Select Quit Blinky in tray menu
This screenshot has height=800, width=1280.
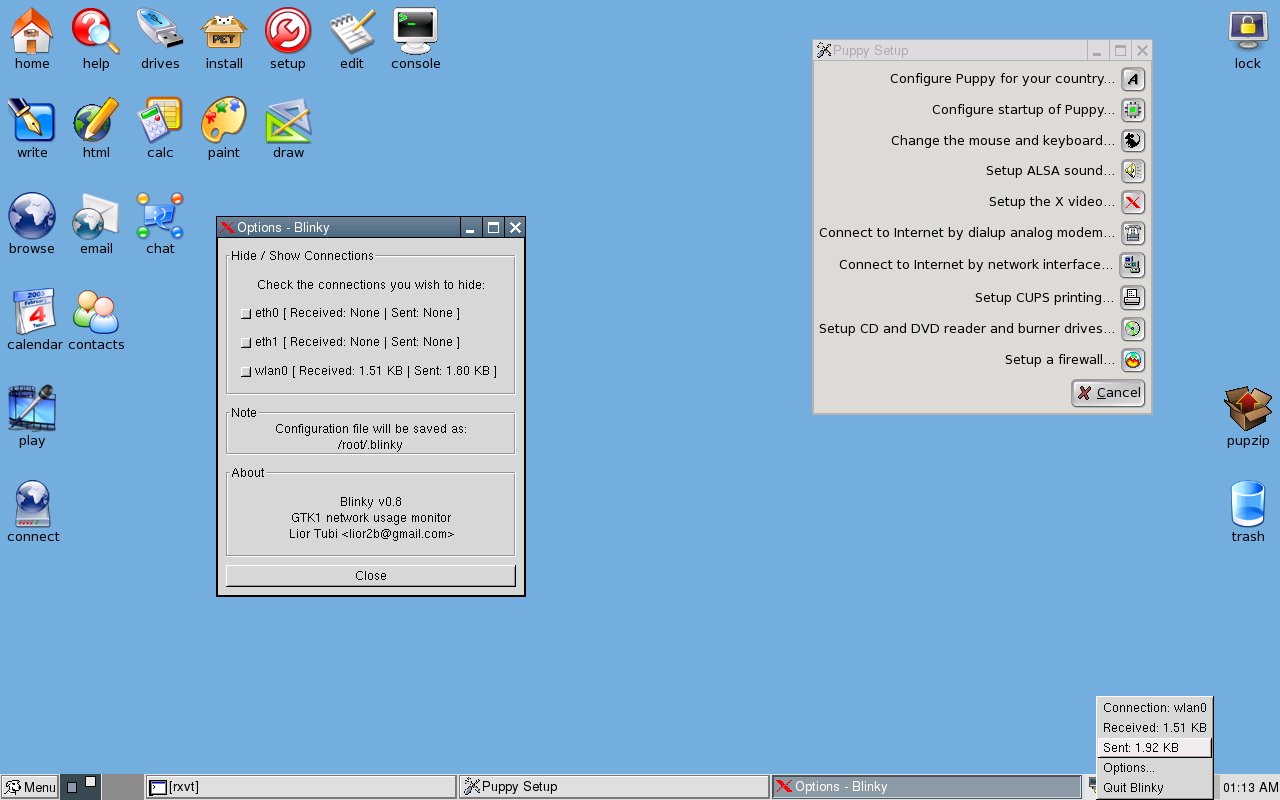click(1154, 788)
